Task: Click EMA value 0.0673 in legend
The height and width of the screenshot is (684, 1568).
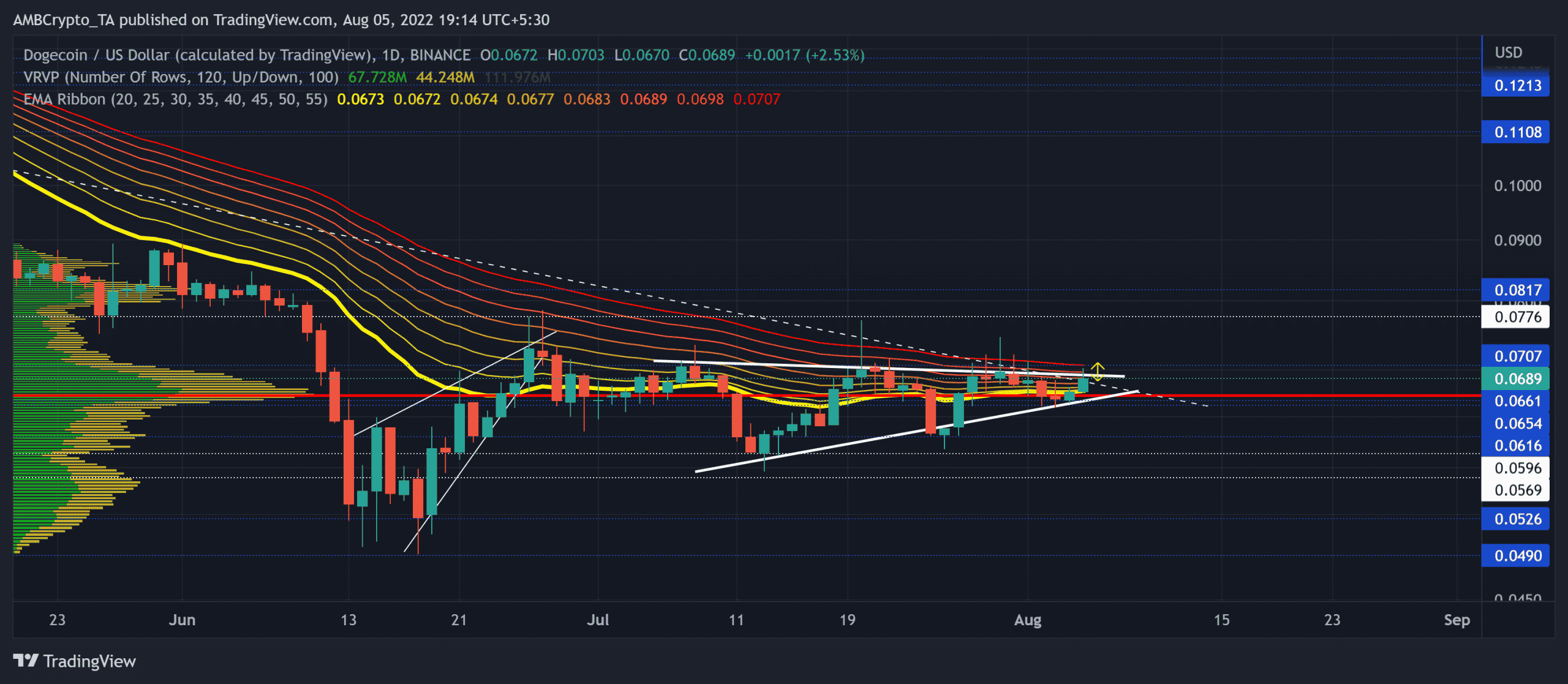Action: click(361, 99)
